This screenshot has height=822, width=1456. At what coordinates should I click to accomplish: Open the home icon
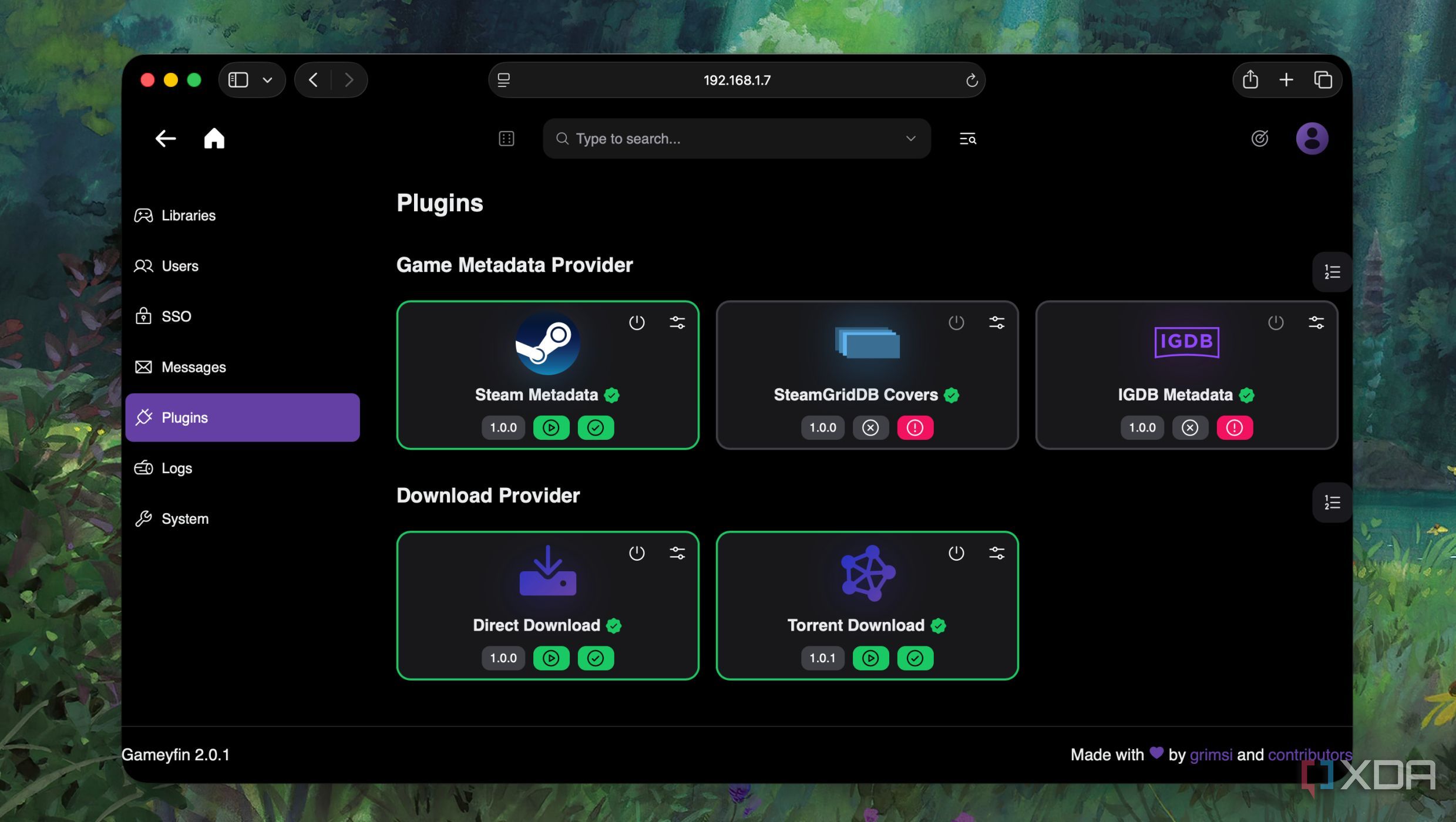tap(214, 139)
